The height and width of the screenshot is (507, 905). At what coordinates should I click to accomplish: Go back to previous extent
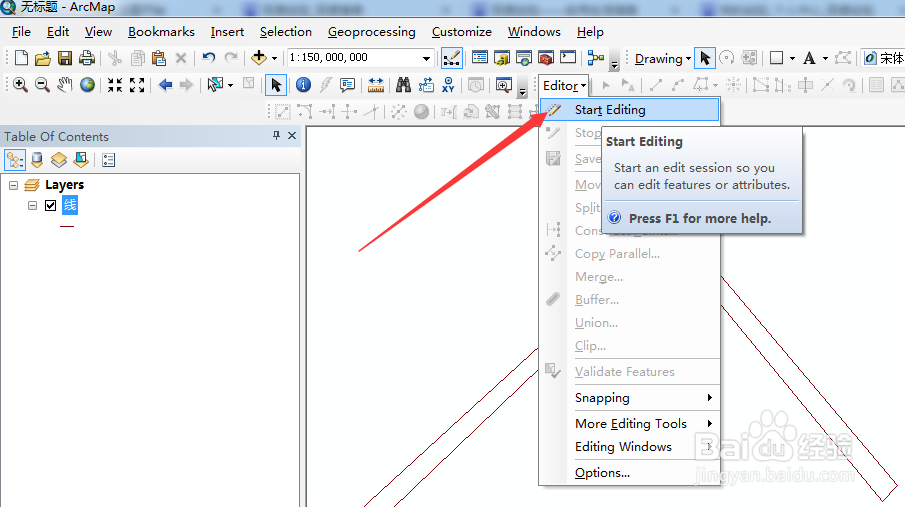165,85
